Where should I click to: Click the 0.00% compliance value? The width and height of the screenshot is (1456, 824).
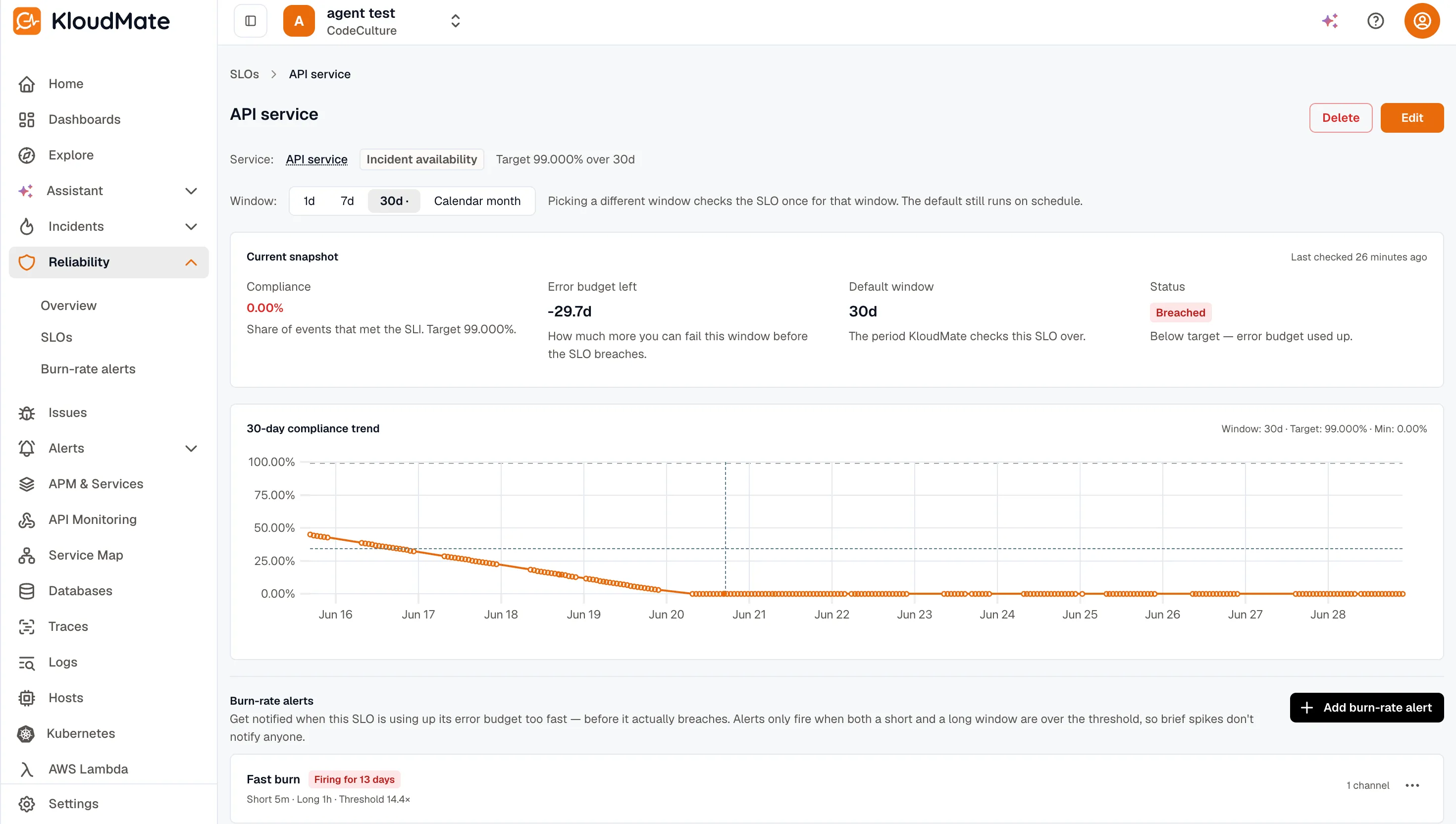coord(265,308)
